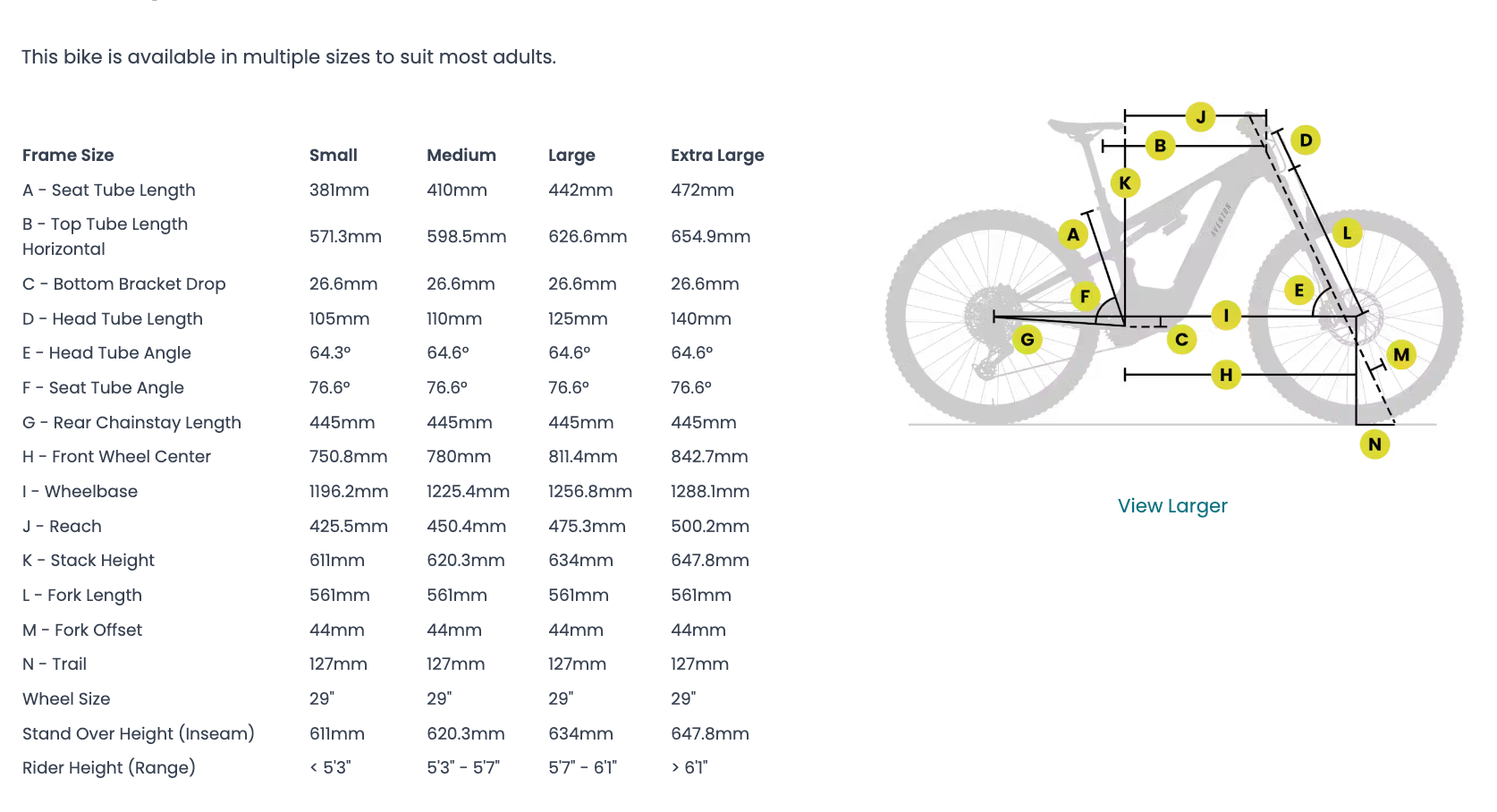Click the yellow M fork offset marker
The image size is (1497, 812).
[1401, 354]
